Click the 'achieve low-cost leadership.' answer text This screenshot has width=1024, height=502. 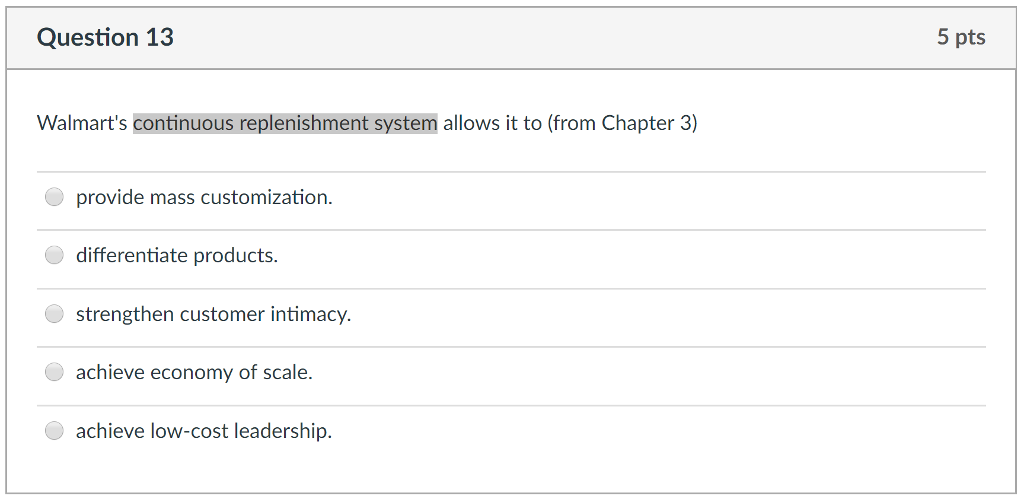click(204, 431)
